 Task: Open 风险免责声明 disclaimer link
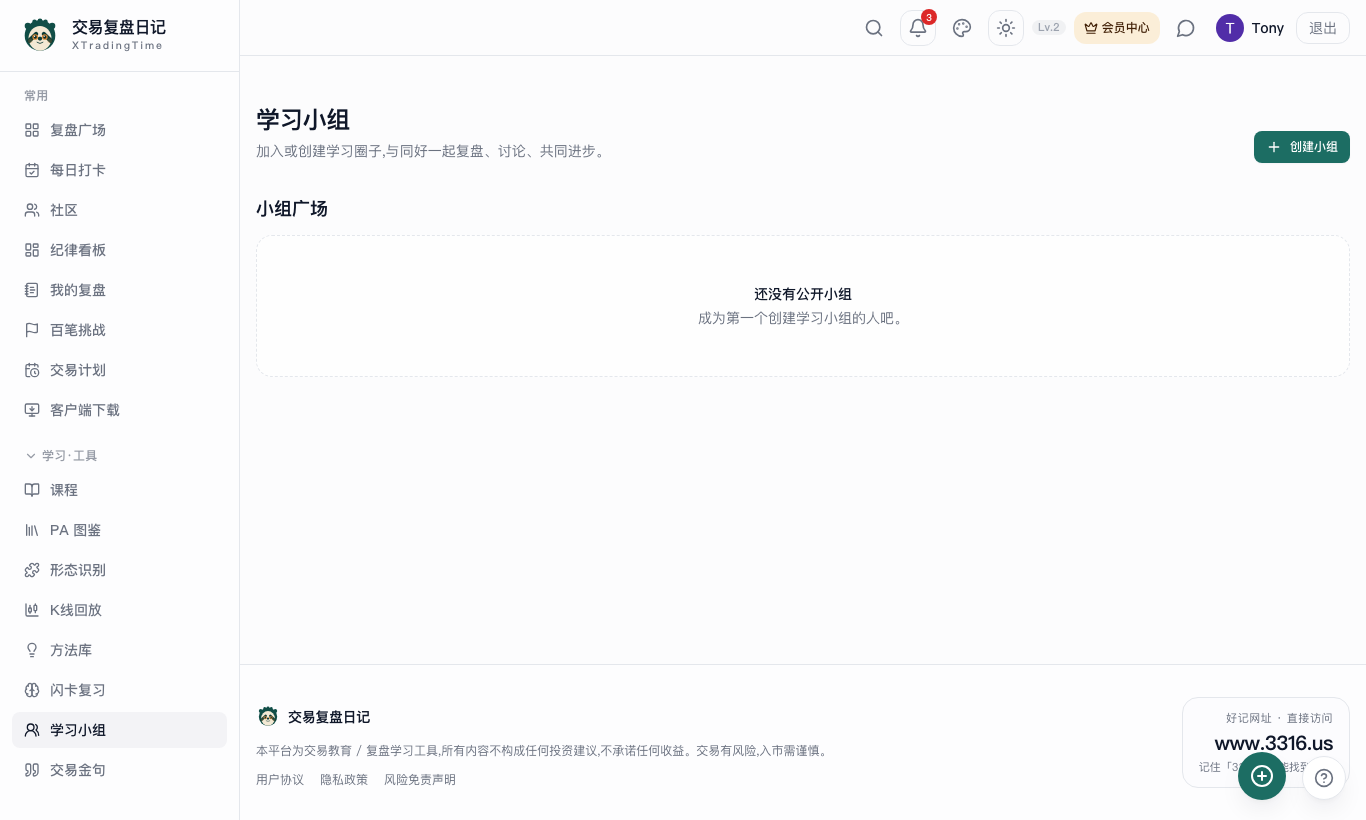pyautogui.click(x=420, y=780)
